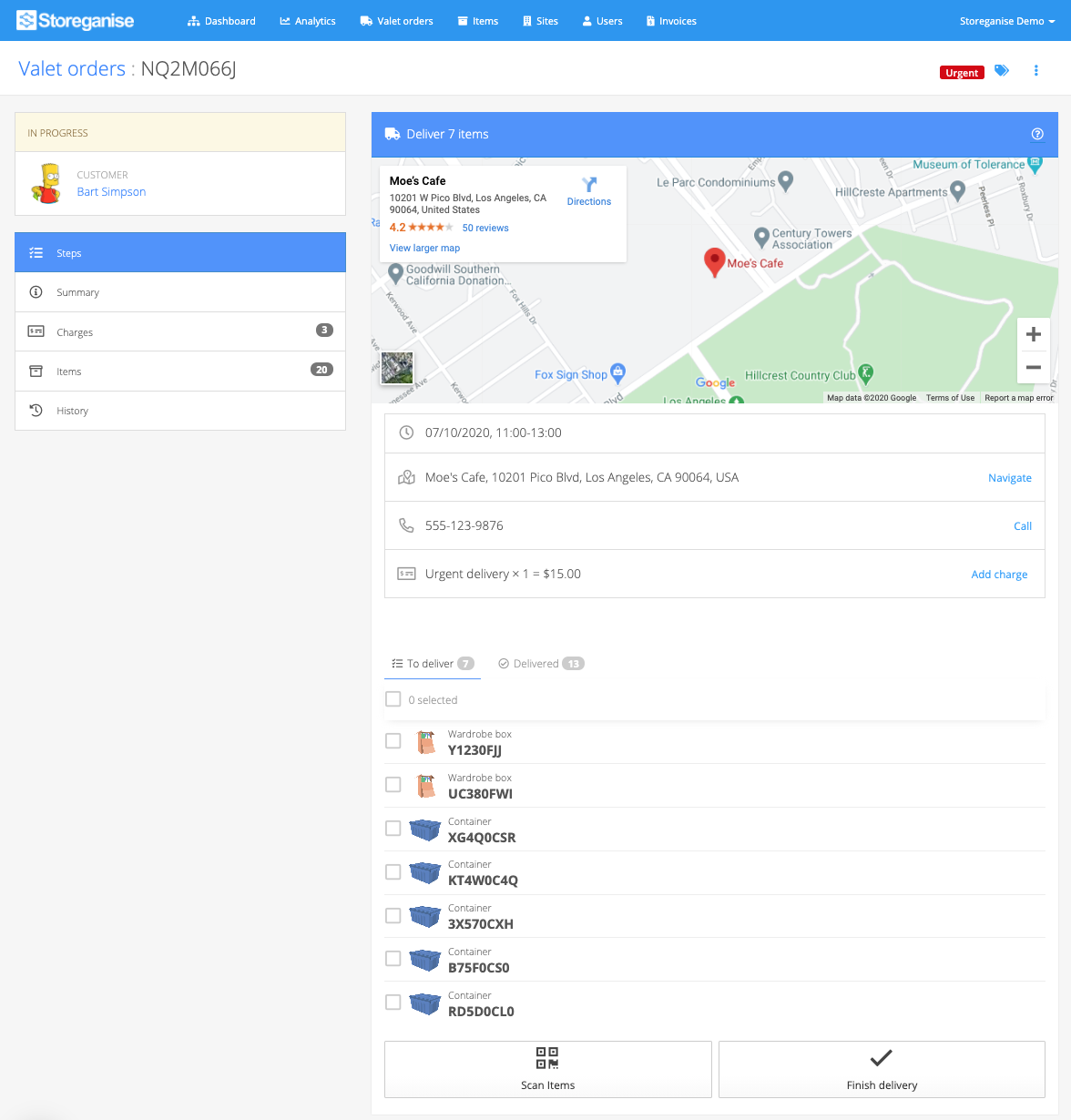This screenshot has height=1120, width=1071.
Task: Click the Storeganise logo
Action: [x=76, y=20]
